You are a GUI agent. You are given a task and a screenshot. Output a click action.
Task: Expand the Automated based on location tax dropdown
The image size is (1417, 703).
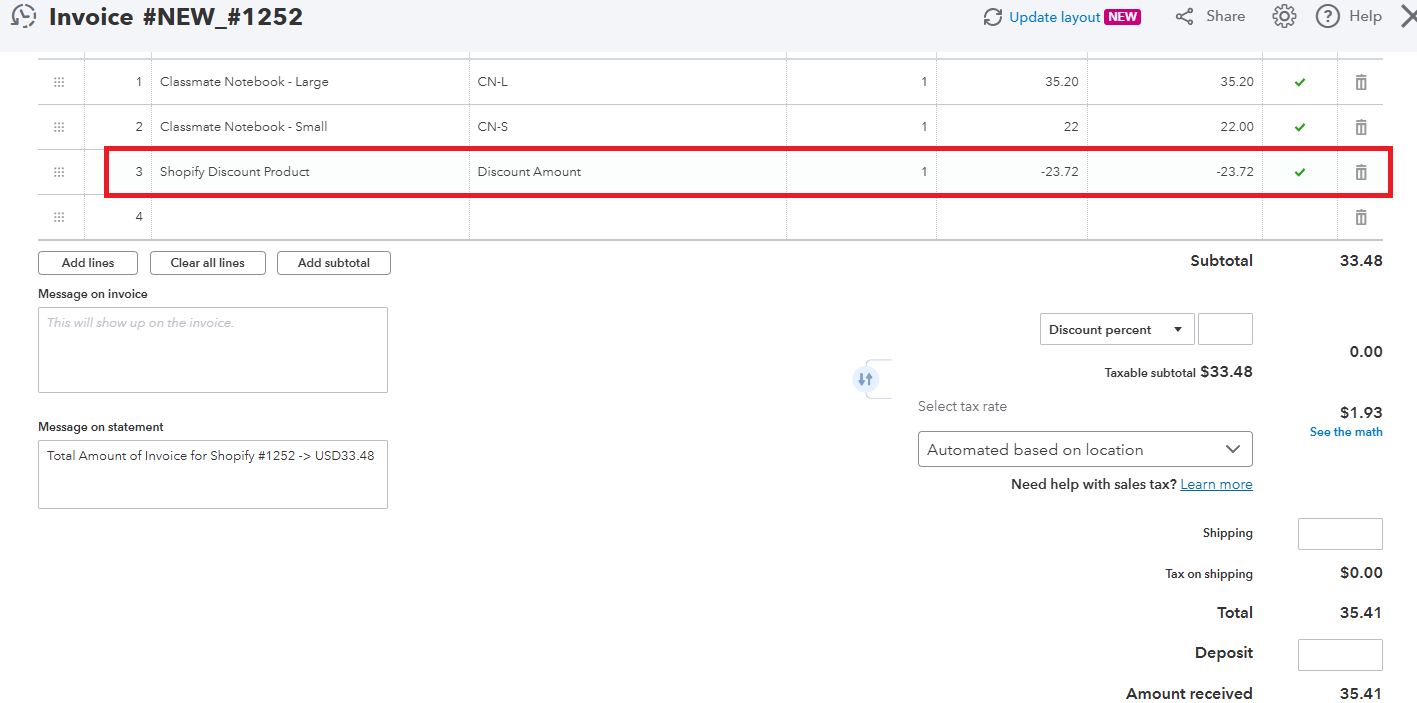point(1084,450)
